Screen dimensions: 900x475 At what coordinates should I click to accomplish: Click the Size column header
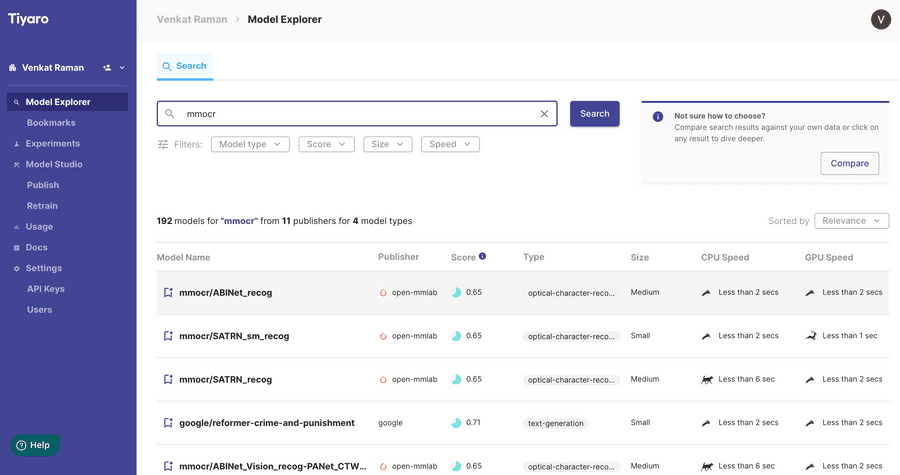[639, 258]
